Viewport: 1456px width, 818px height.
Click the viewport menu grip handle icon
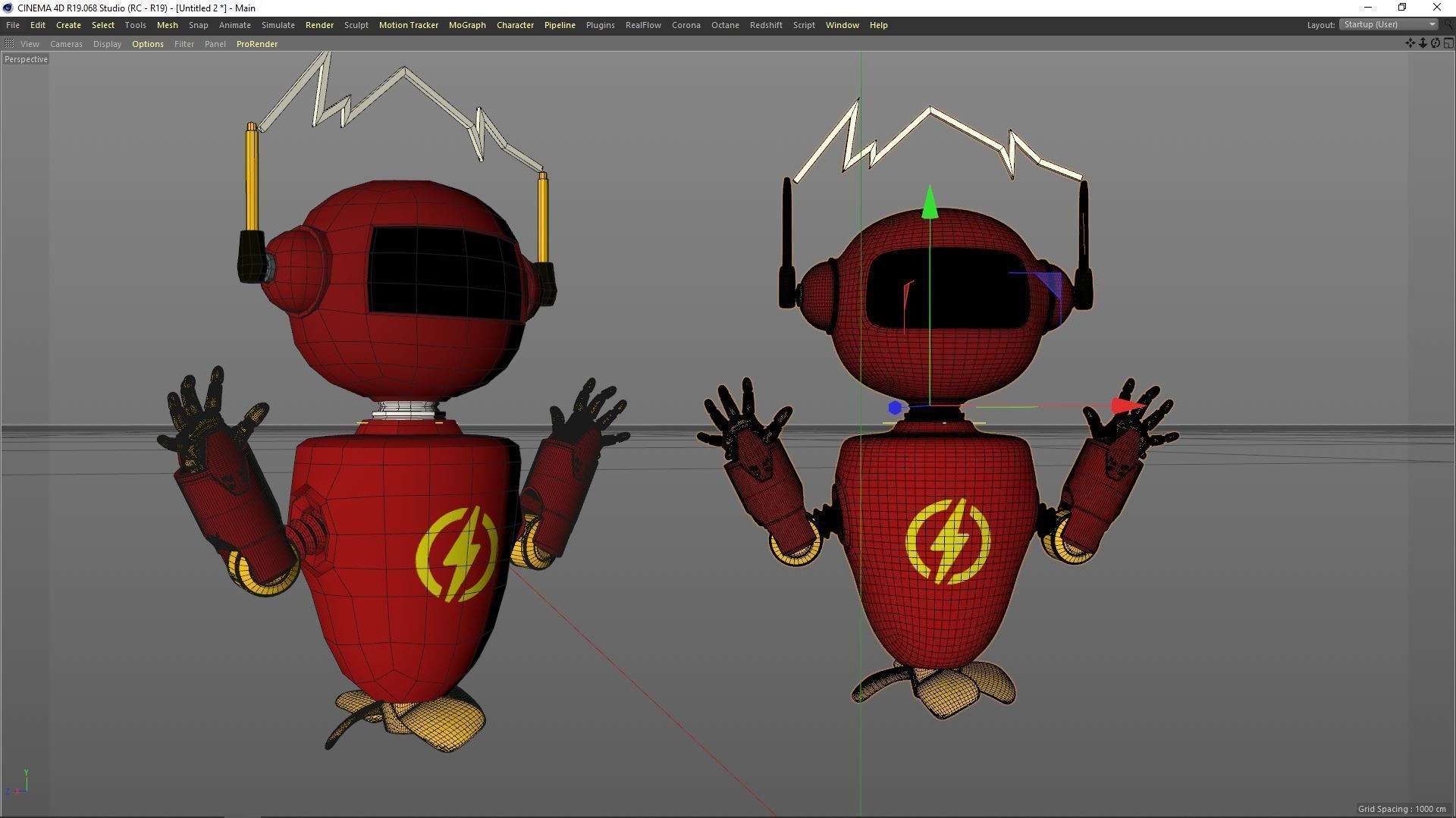9,44
